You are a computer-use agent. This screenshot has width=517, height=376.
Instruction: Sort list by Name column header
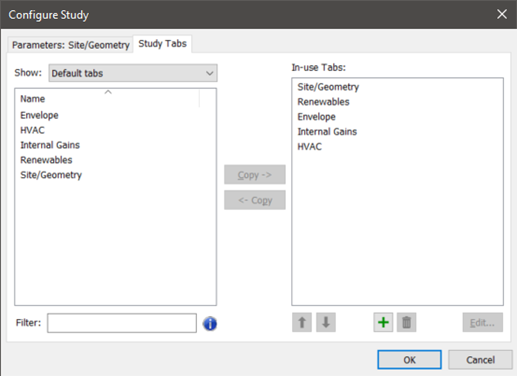point(108,99)
